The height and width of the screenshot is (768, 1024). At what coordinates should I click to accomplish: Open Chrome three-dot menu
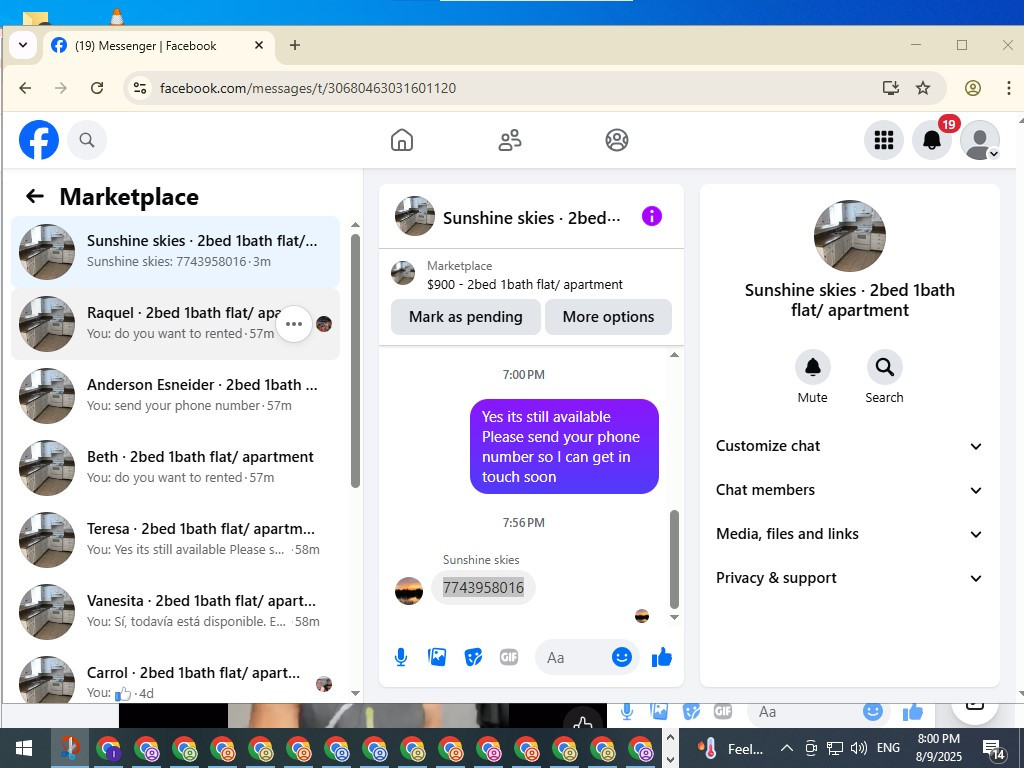point(1009,88)
